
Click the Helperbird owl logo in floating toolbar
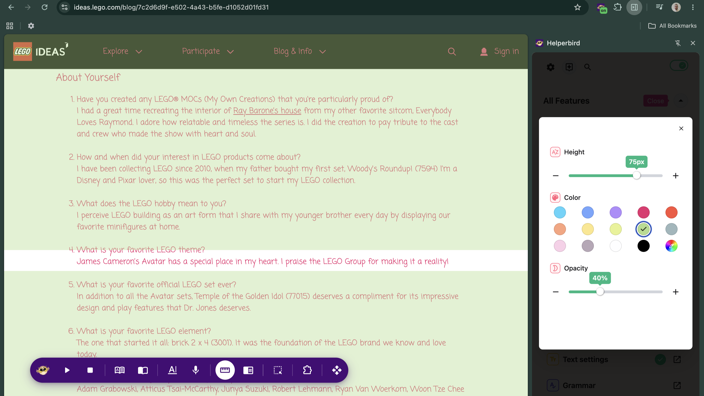43,370
